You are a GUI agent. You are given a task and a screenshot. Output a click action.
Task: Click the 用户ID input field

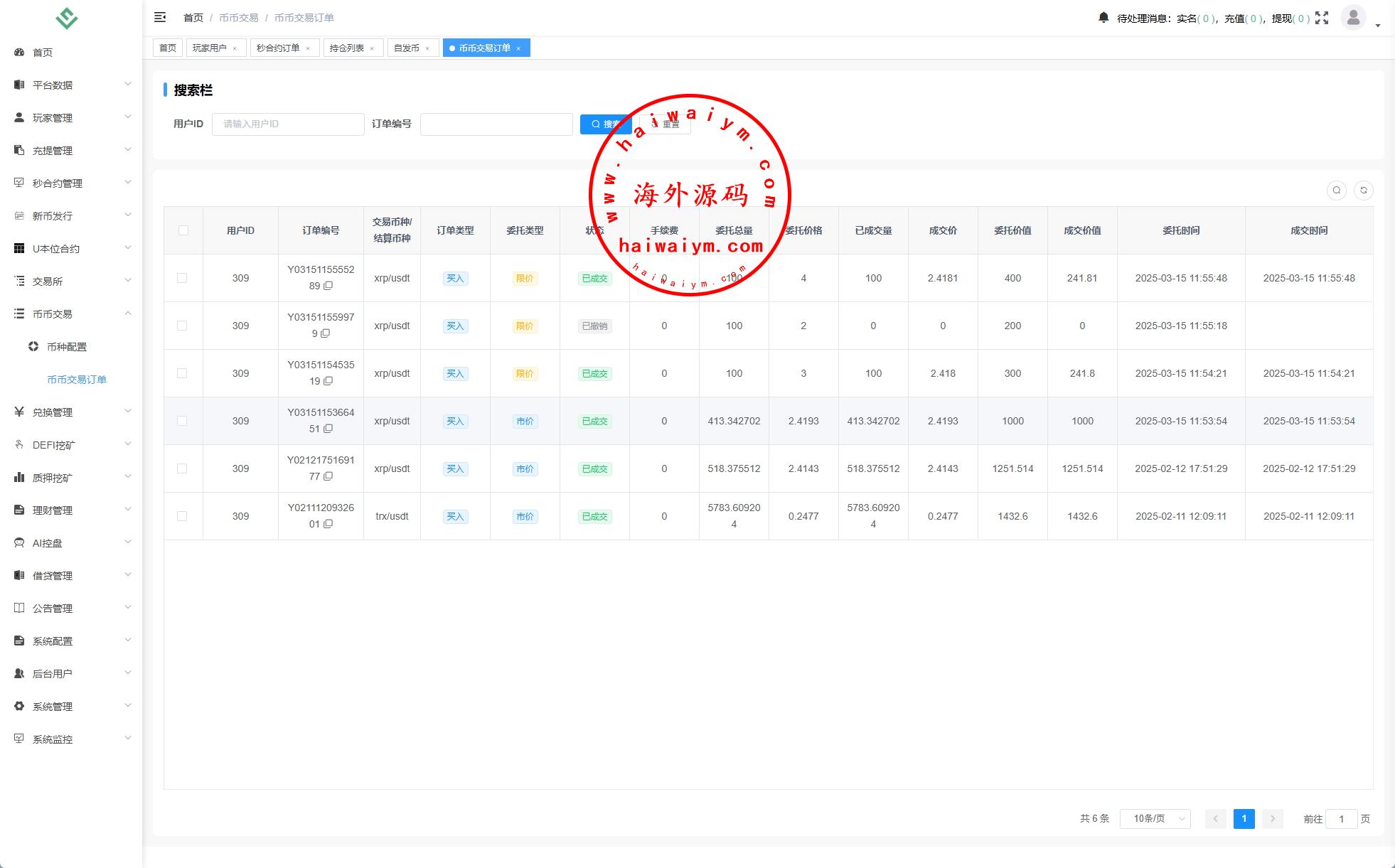click(288, 124)
